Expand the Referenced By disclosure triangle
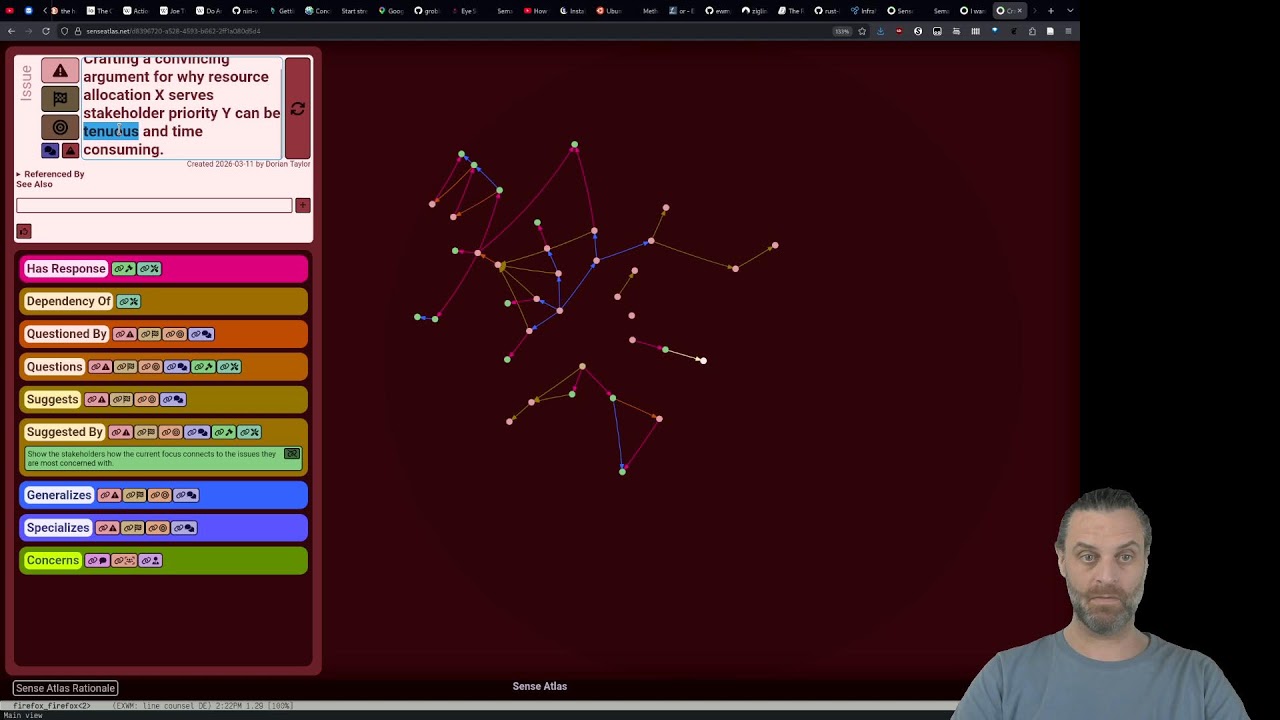The height and width of the screenshot is (720, 1280). click(18, 174)
